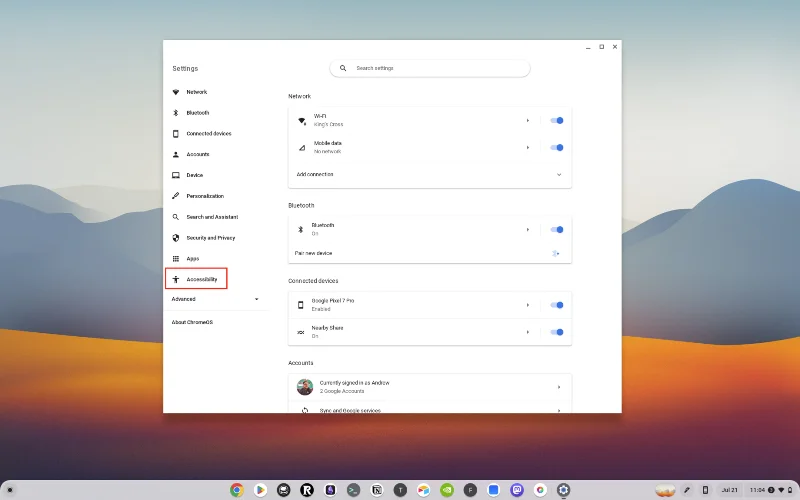Open Google Pixel 7 Pro details arrow
Viewport: 800px width, 500px height.
point(528,305)
